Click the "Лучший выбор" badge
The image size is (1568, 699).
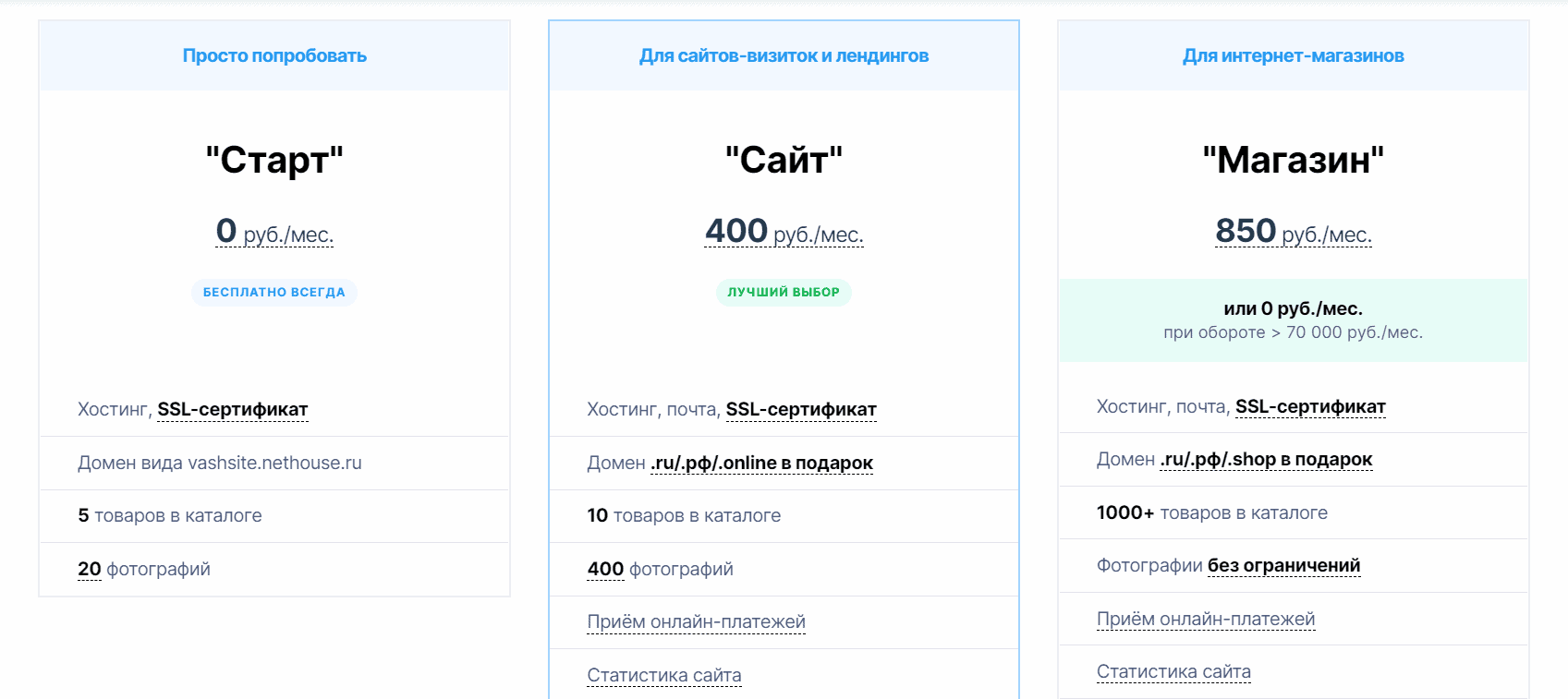point(784,292)
